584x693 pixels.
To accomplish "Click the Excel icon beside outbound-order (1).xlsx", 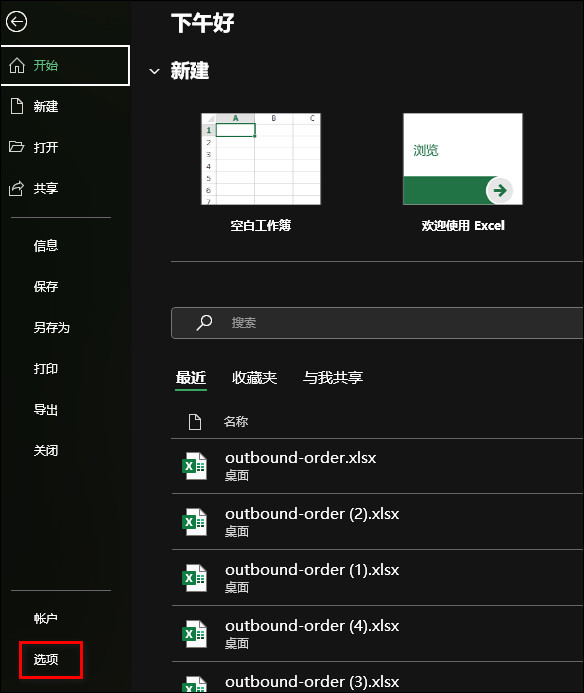I will pyautogui.click(x=195, y=578).
